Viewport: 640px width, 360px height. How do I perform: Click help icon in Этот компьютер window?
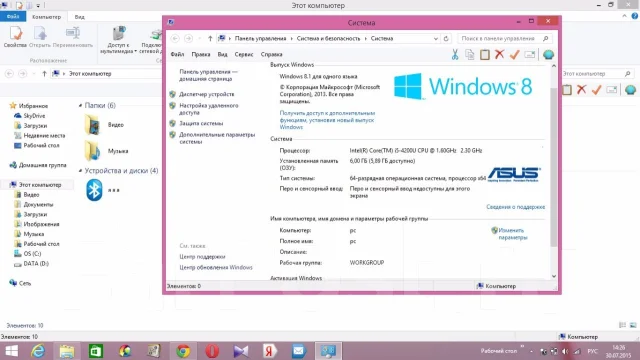[x=635, y=16]
